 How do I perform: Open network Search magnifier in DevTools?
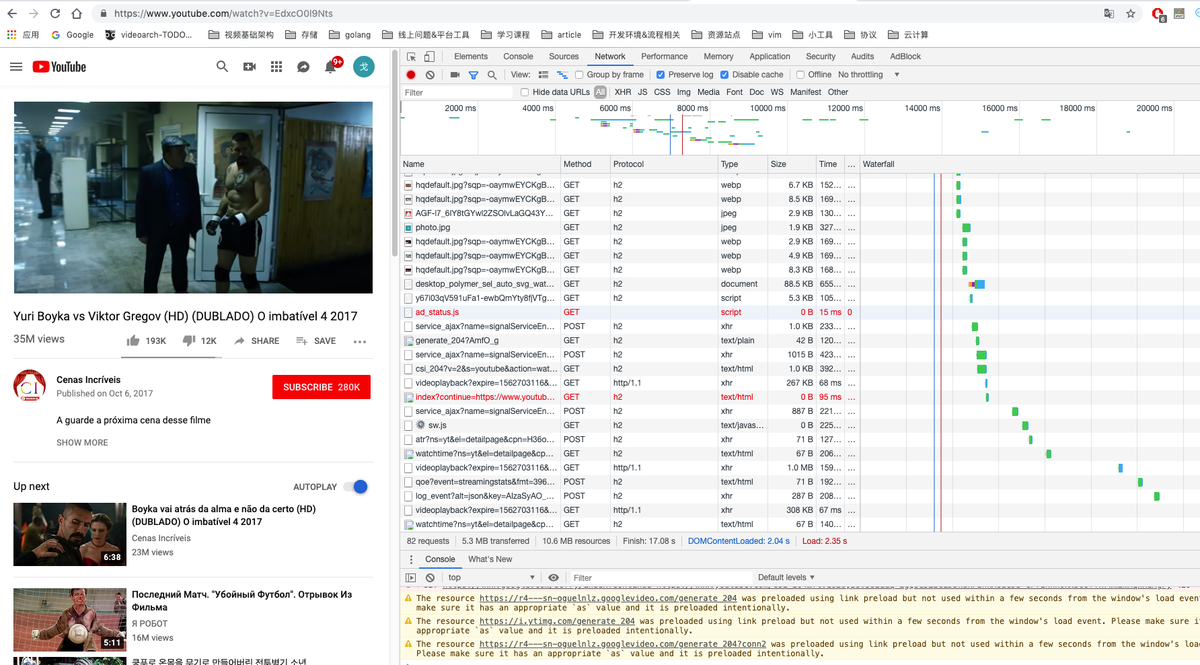(492, 75)
